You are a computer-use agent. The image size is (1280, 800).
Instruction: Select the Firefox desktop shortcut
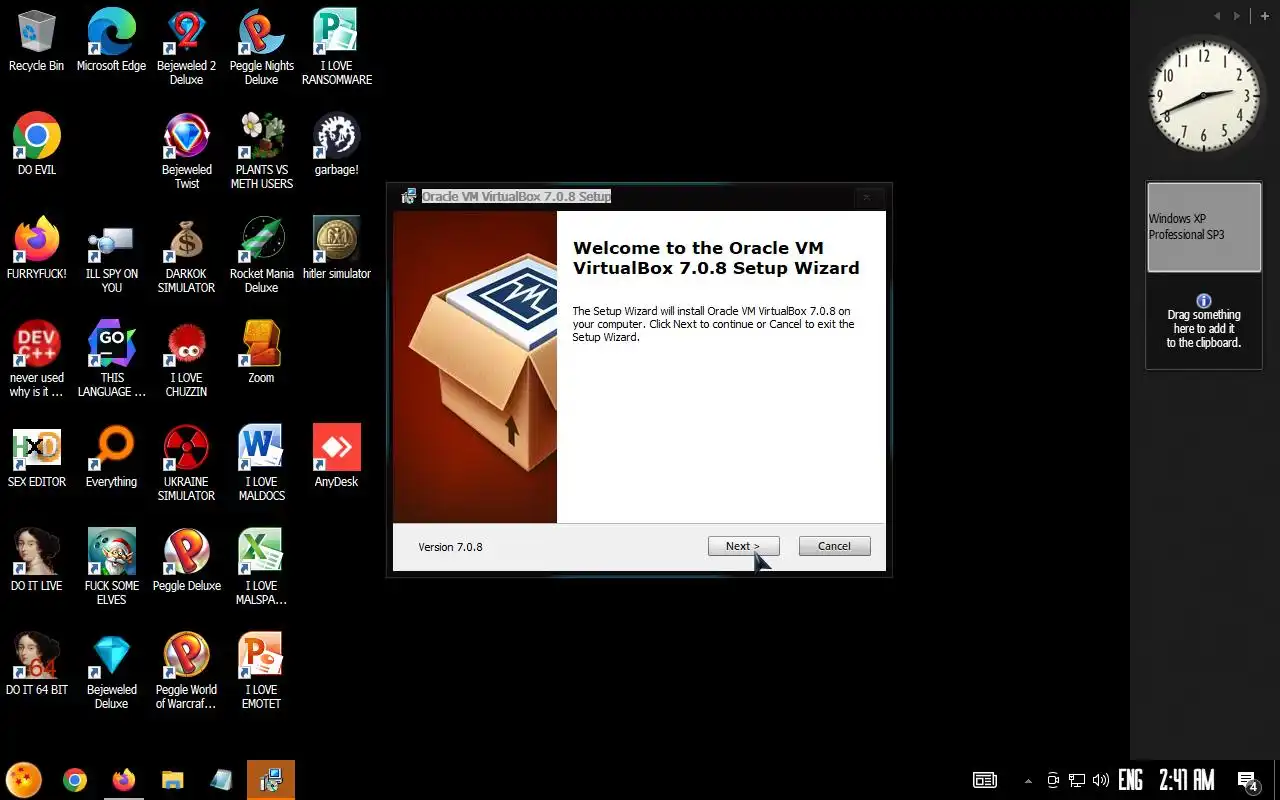36,248
